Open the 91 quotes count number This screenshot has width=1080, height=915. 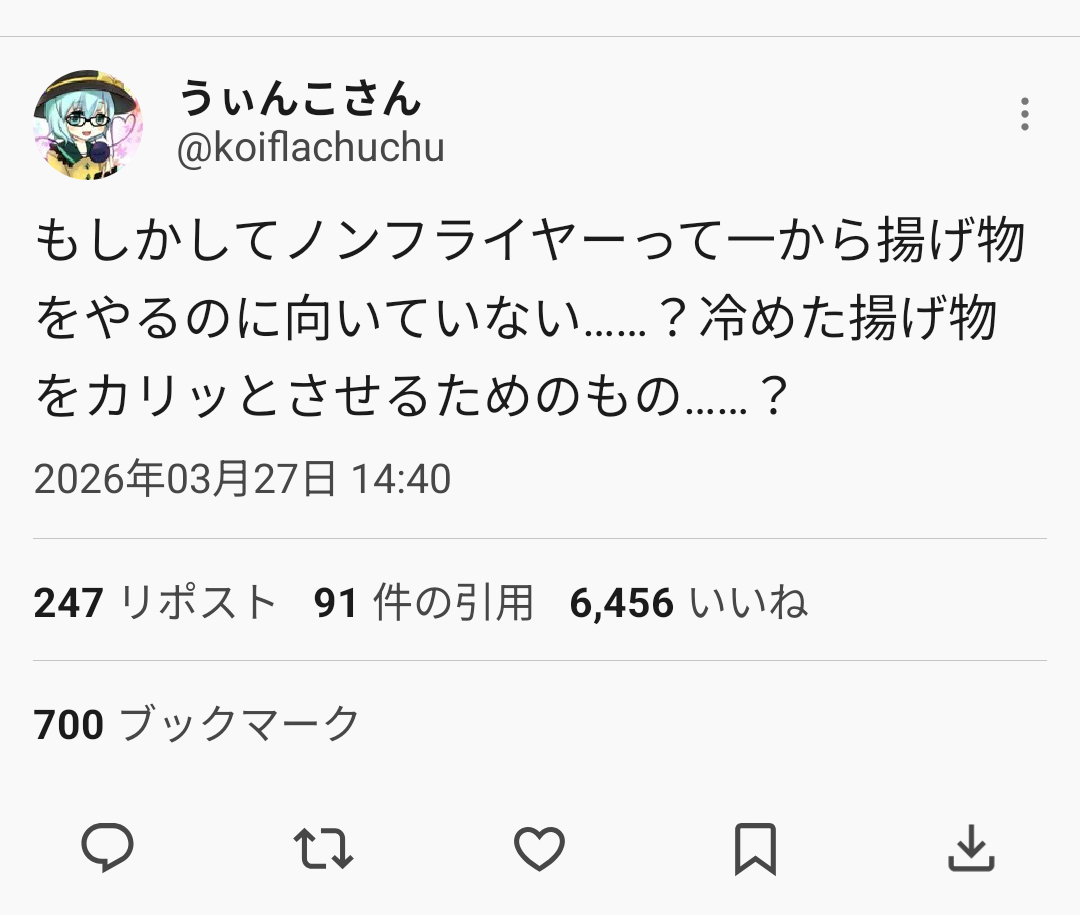(x=336, y=603)
